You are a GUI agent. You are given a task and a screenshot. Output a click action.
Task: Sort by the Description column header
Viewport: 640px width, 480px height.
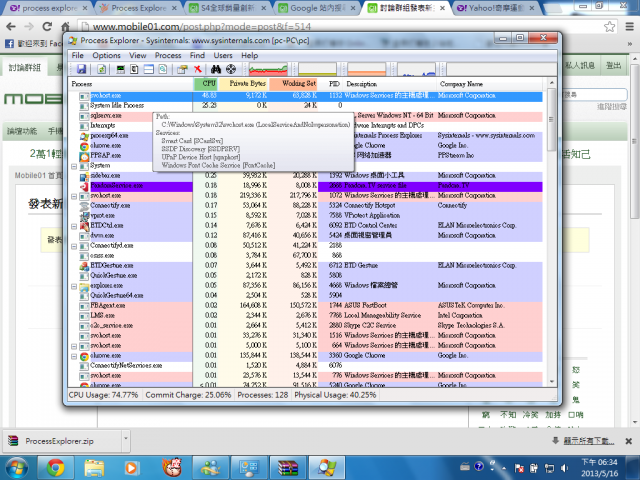[x=390, y=84]
